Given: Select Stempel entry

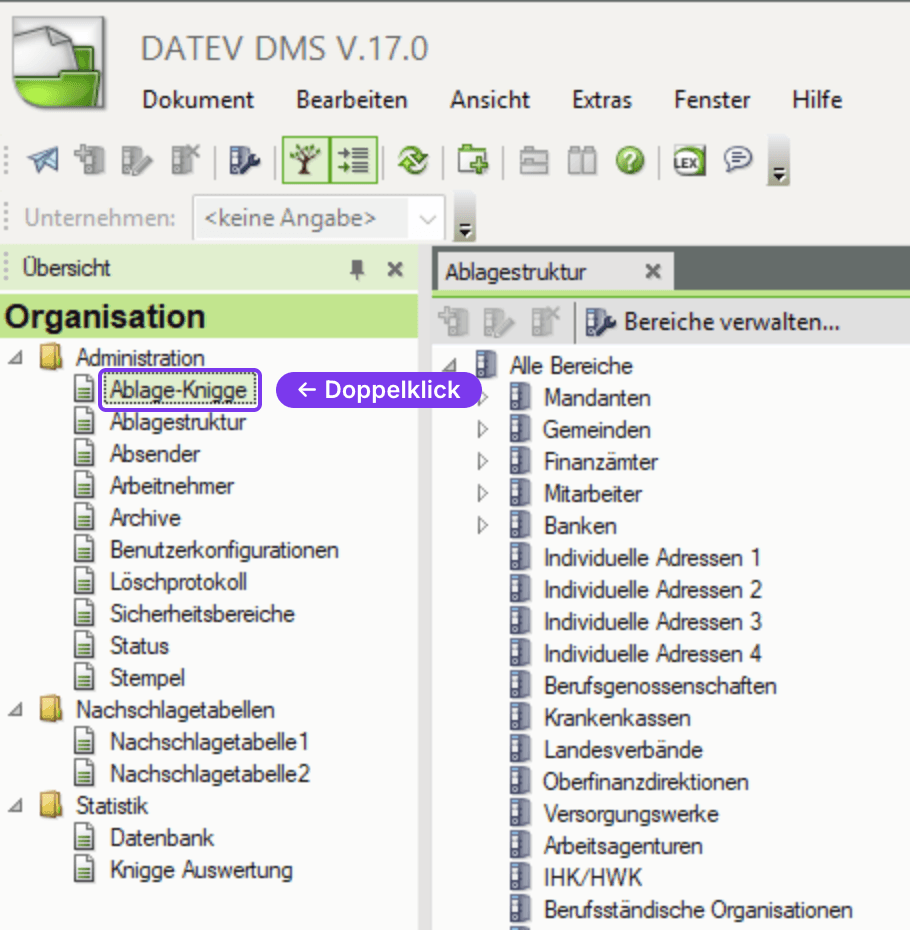Looking at the screenshot, I should [x=147, y=678].
